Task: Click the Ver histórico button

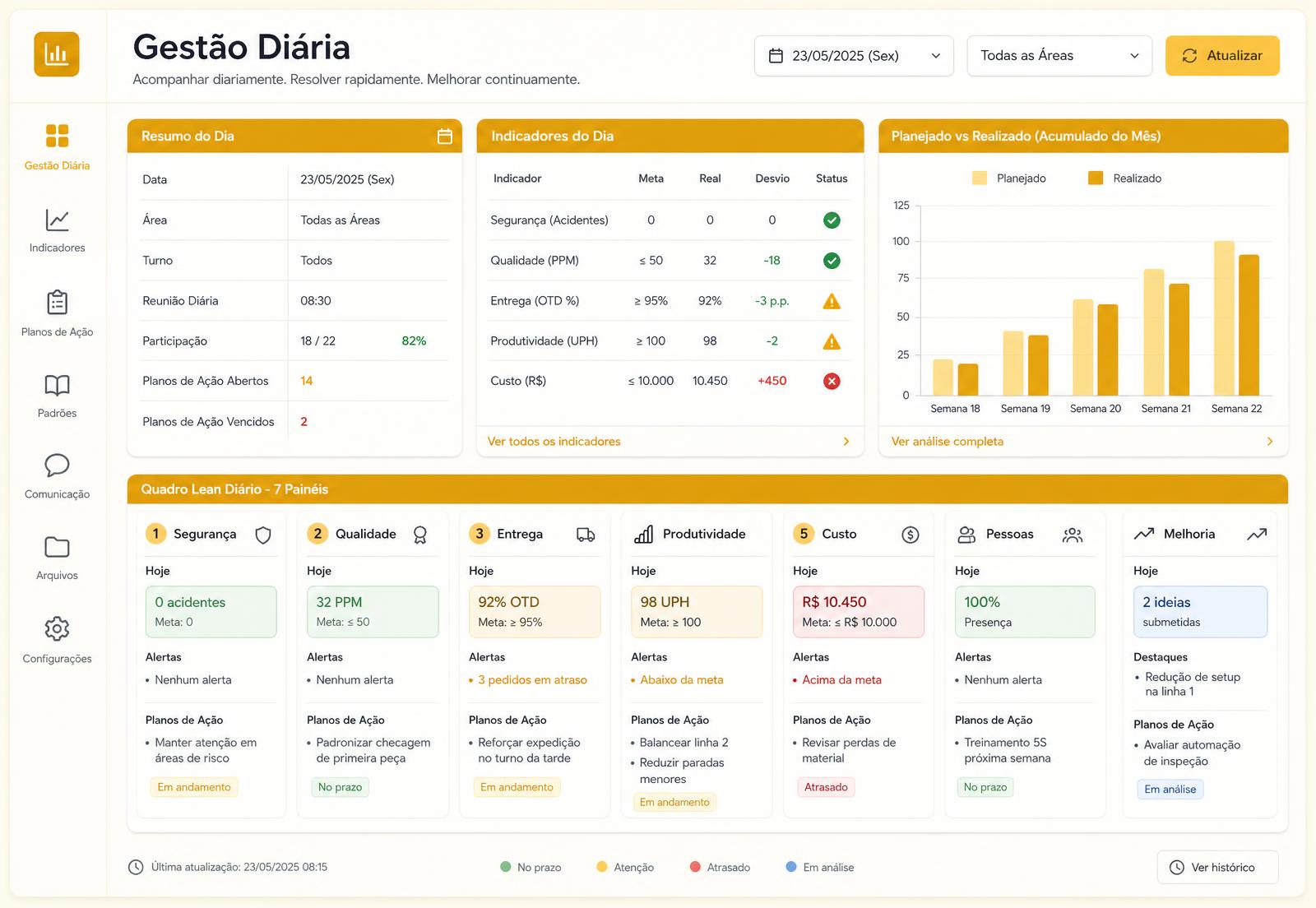Action: click(x=1217, y=867)
